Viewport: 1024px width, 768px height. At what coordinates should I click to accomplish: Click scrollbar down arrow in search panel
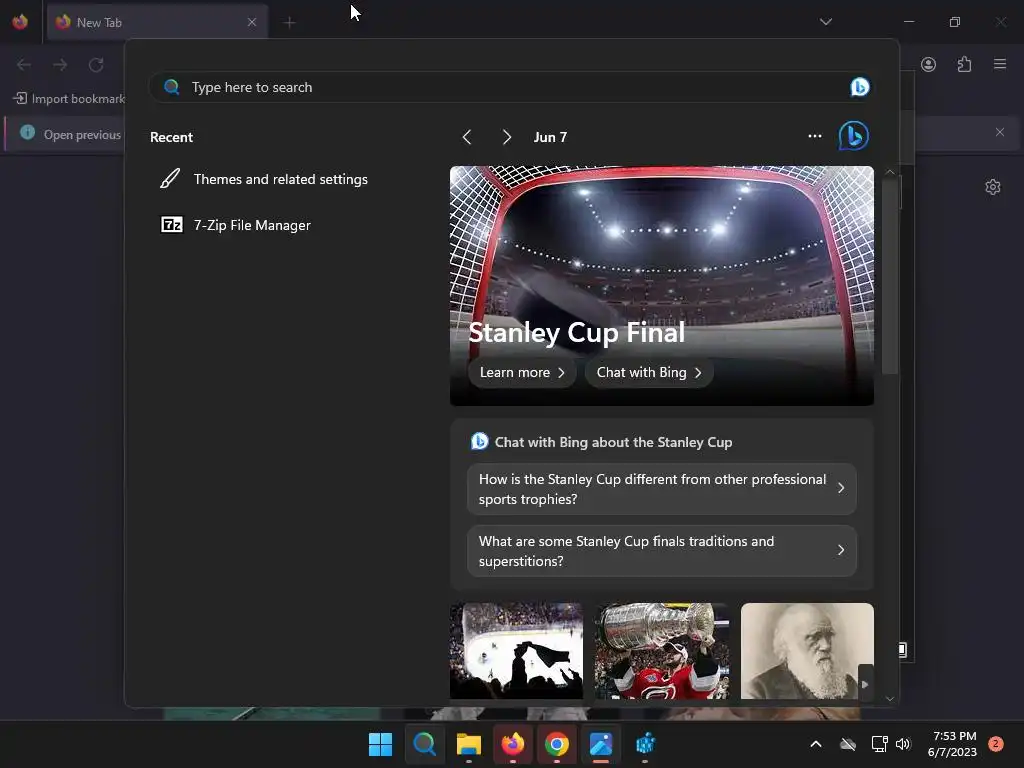889,699
